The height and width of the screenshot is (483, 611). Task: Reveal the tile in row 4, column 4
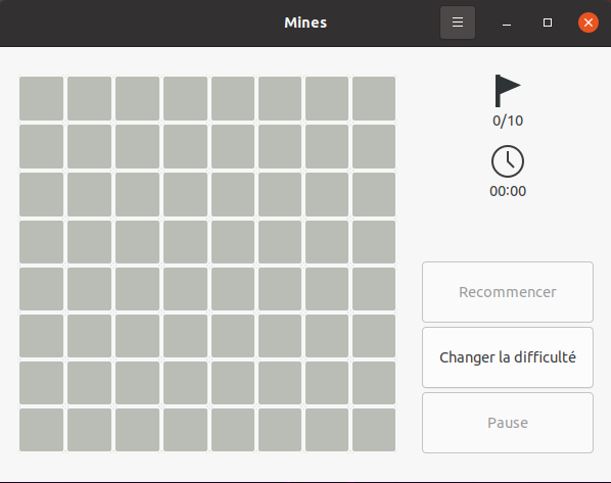(x=184, y=241)
